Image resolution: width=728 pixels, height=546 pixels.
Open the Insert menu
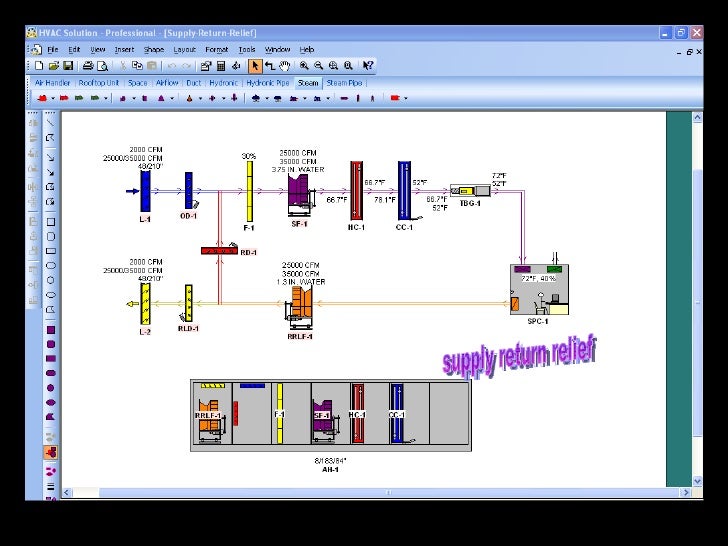(124, 49)
